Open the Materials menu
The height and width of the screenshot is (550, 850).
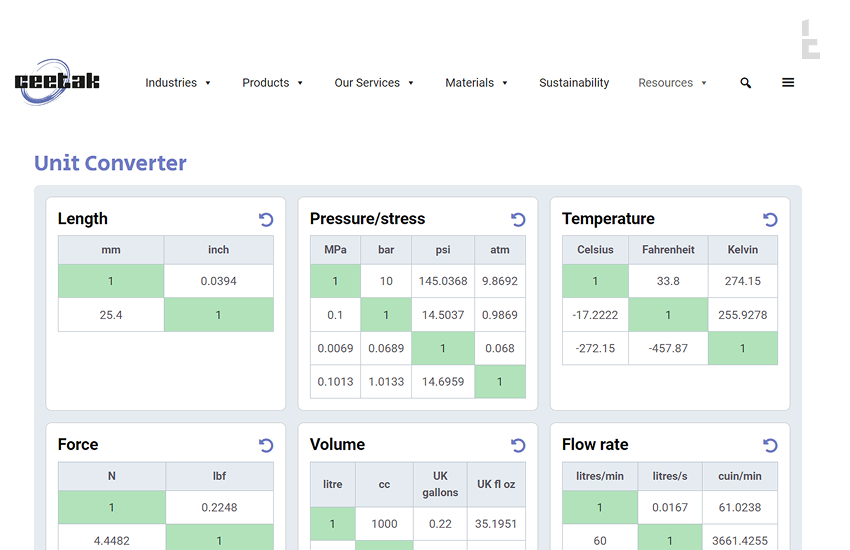[476, 83]
